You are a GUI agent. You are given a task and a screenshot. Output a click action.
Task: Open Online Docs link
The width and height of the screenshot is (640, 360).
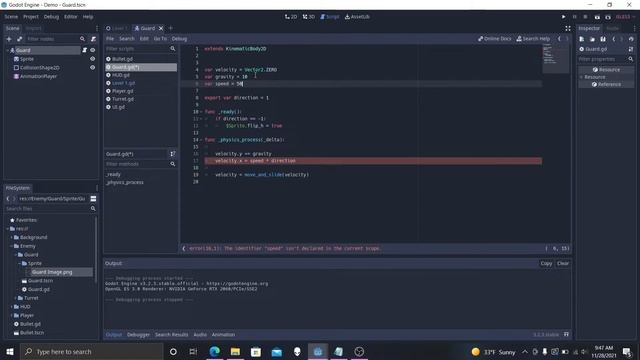(x=495, y=39)
